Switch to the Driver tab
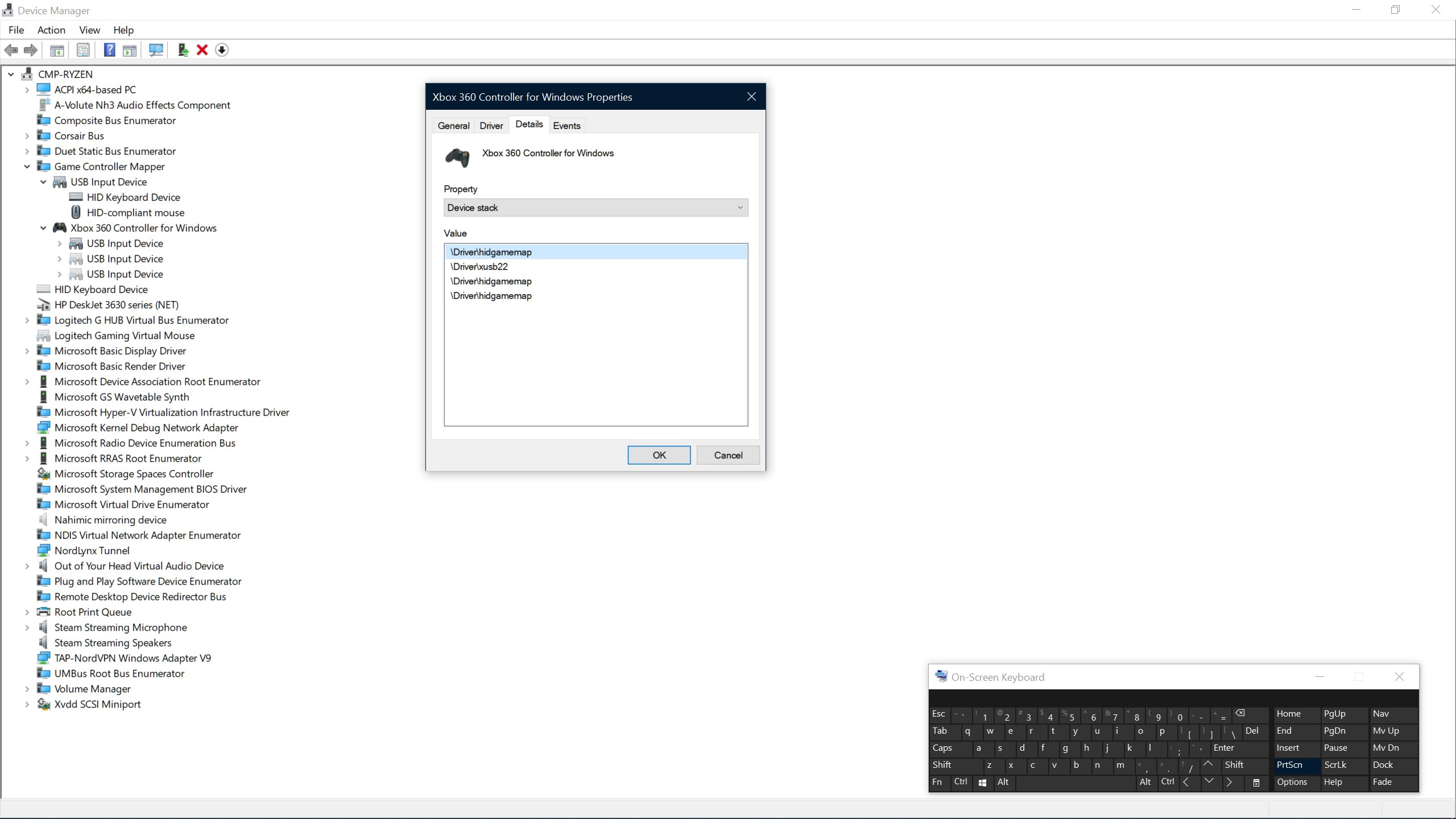This screenshot has height=819, width=1456. (491, 126)
